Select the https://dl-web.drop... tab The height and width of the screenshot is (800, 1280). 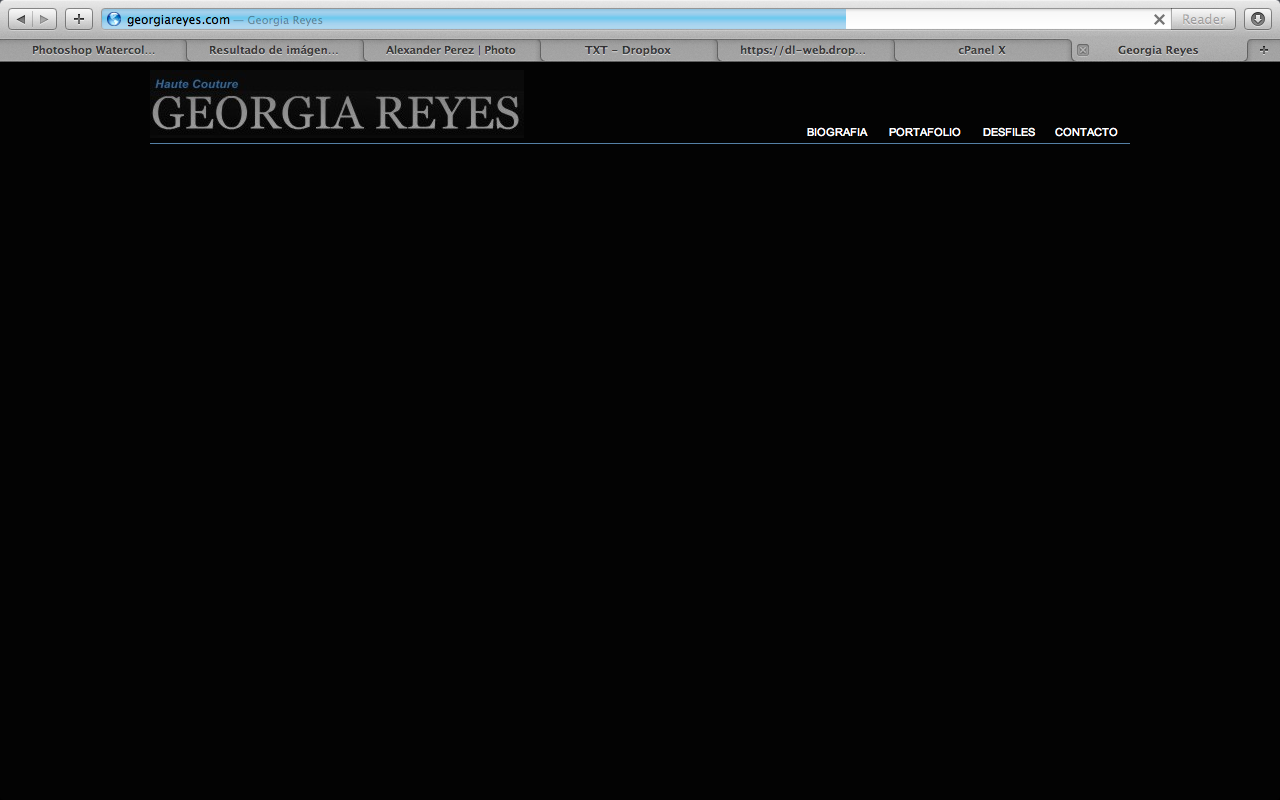pyautogui.click(x=803, y=50)
